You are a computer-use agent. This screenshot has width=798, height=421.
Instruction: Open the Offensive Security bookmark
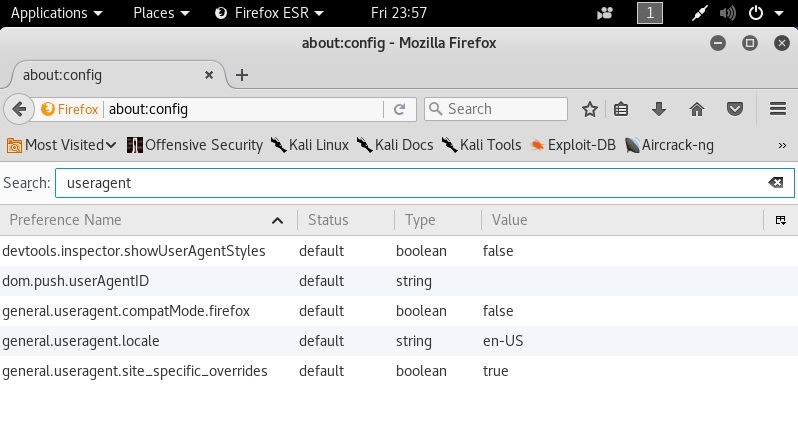(194, 145)
